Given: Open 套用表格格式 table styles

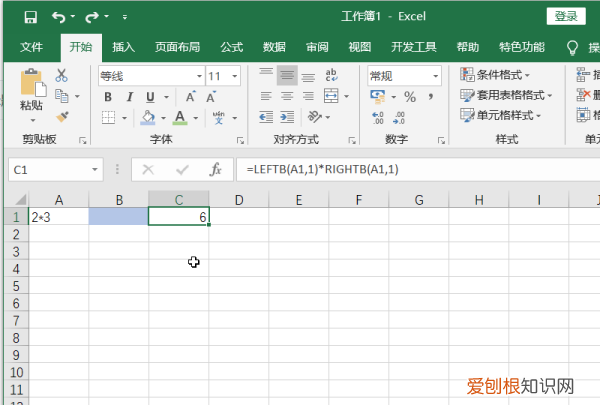Looking at the screenshot, I should (x=506, y=95).
